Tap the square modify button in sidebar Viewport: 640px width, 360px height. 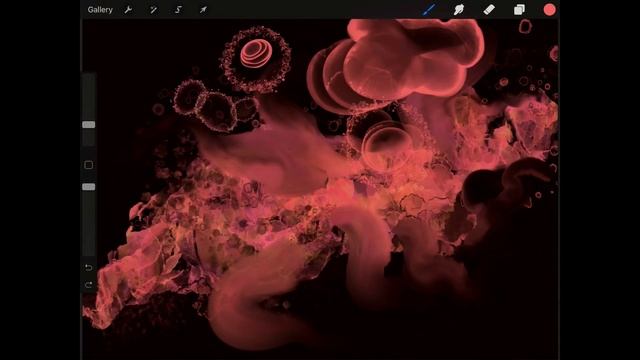[89, 165]
